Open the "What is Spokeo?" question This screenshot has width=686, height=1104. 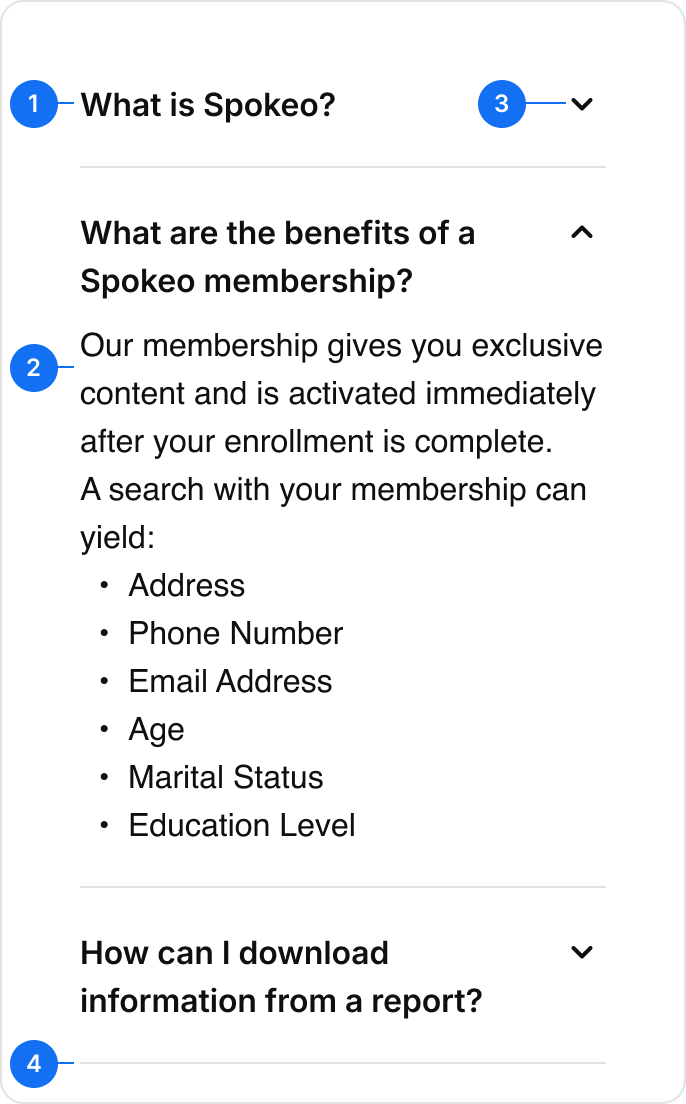tap(208, 104)
